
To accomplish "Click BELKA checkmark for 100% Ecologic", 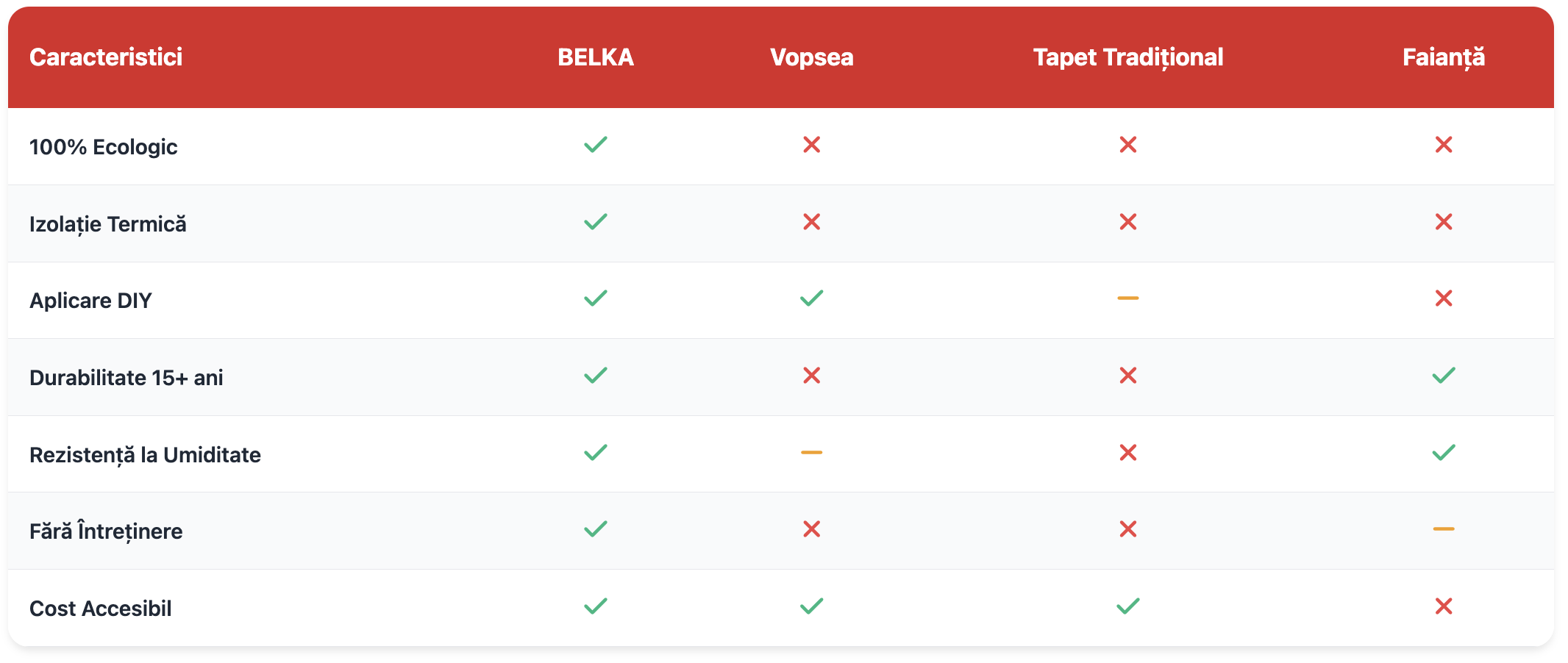I will [595, 145].
